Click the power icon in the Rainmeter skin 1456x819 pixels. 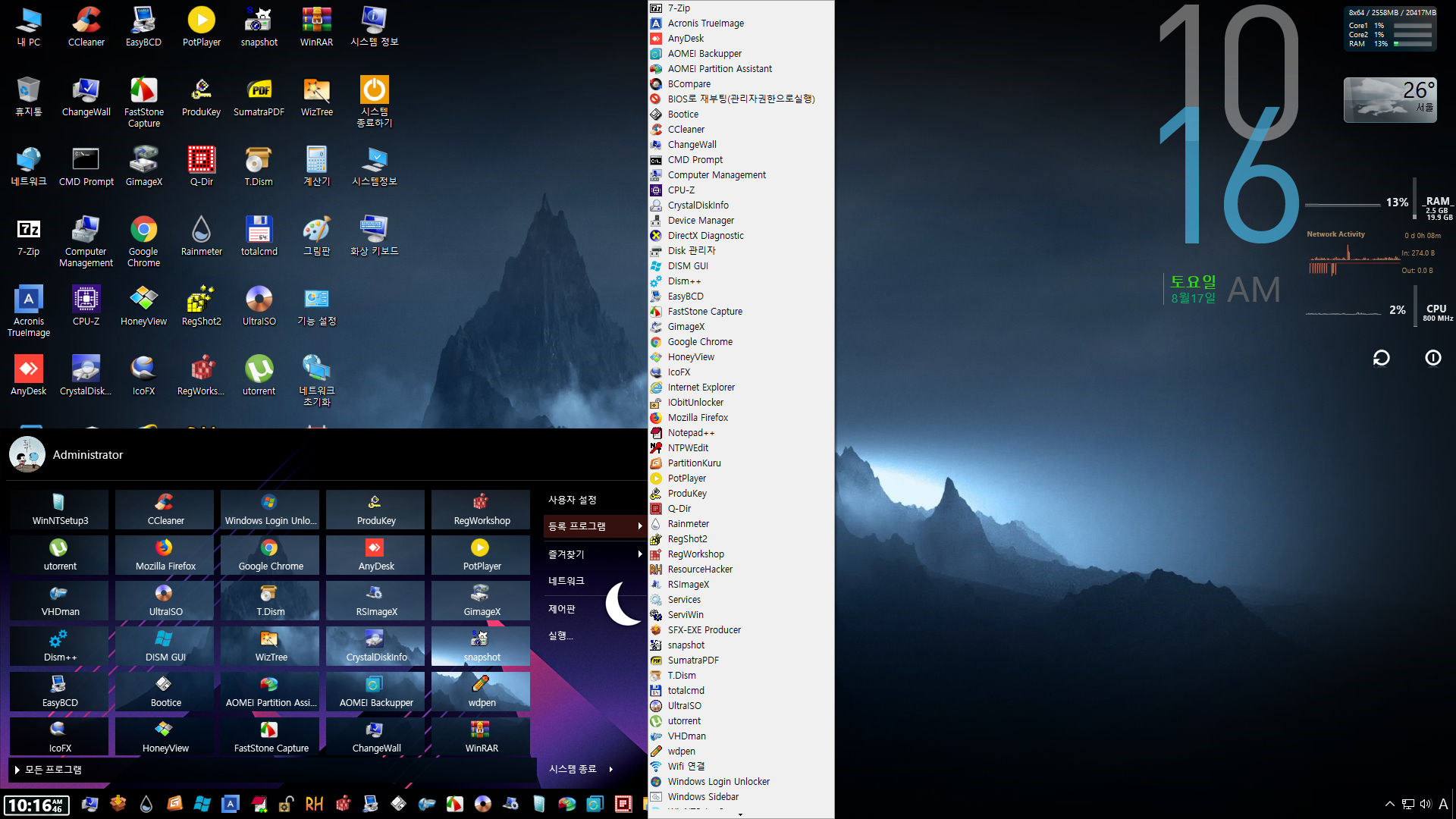1433,358
